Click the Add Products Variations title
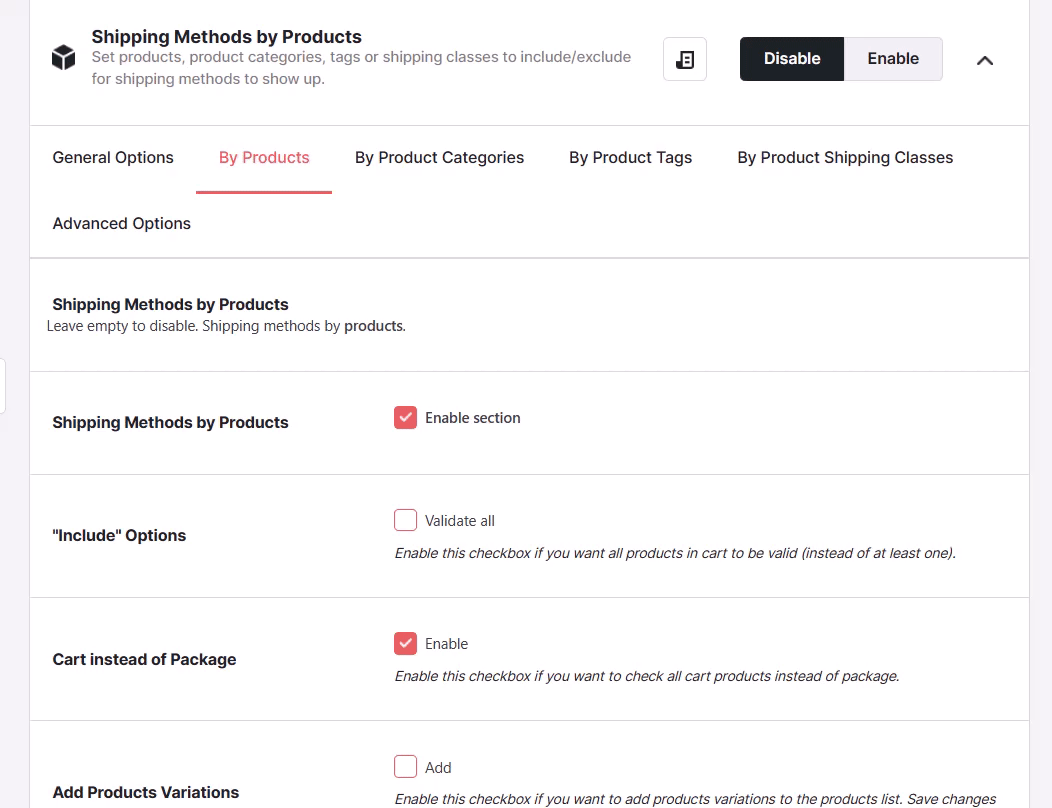1052x808 pixels. [x=146, y=793]
